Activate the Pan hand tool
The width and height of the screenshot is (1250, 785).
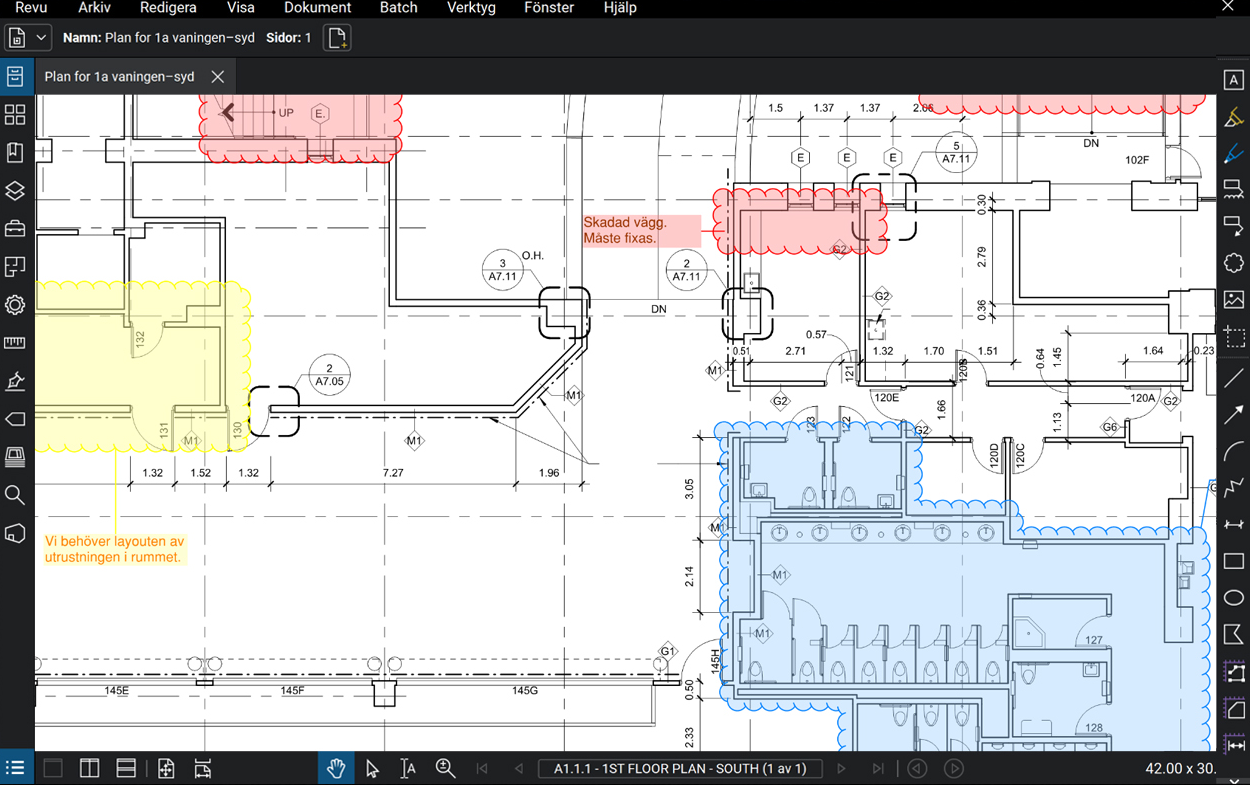(x=336, y=768)
